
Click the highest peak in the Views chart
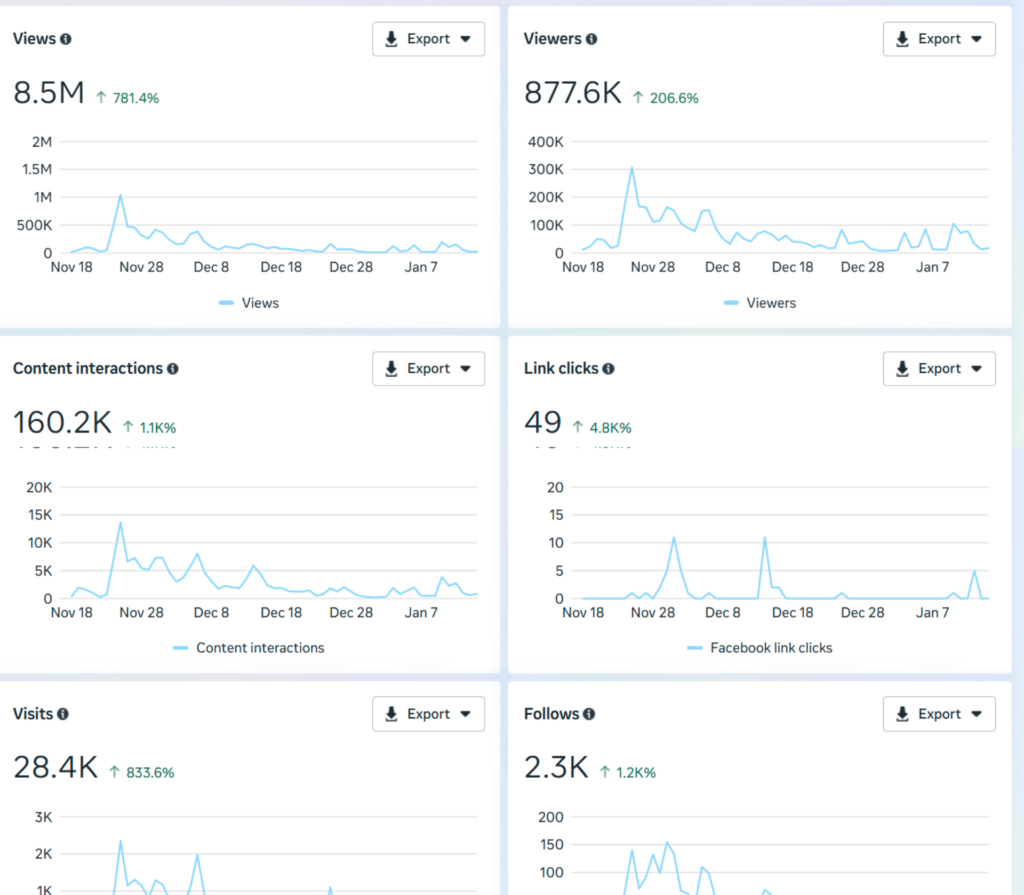click(121, 195)
